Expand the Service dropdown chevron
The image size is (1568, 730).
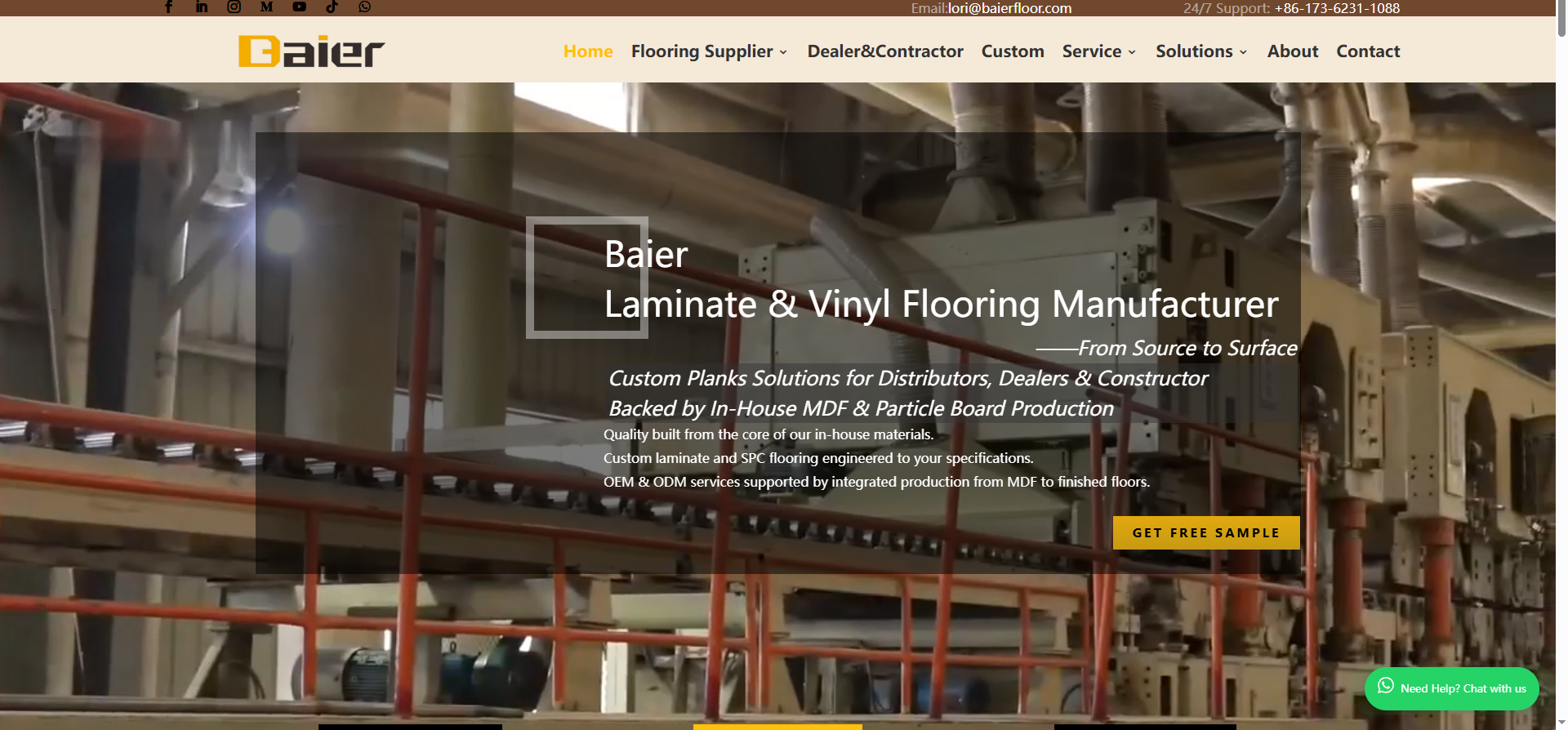(x=1132, y=52)
